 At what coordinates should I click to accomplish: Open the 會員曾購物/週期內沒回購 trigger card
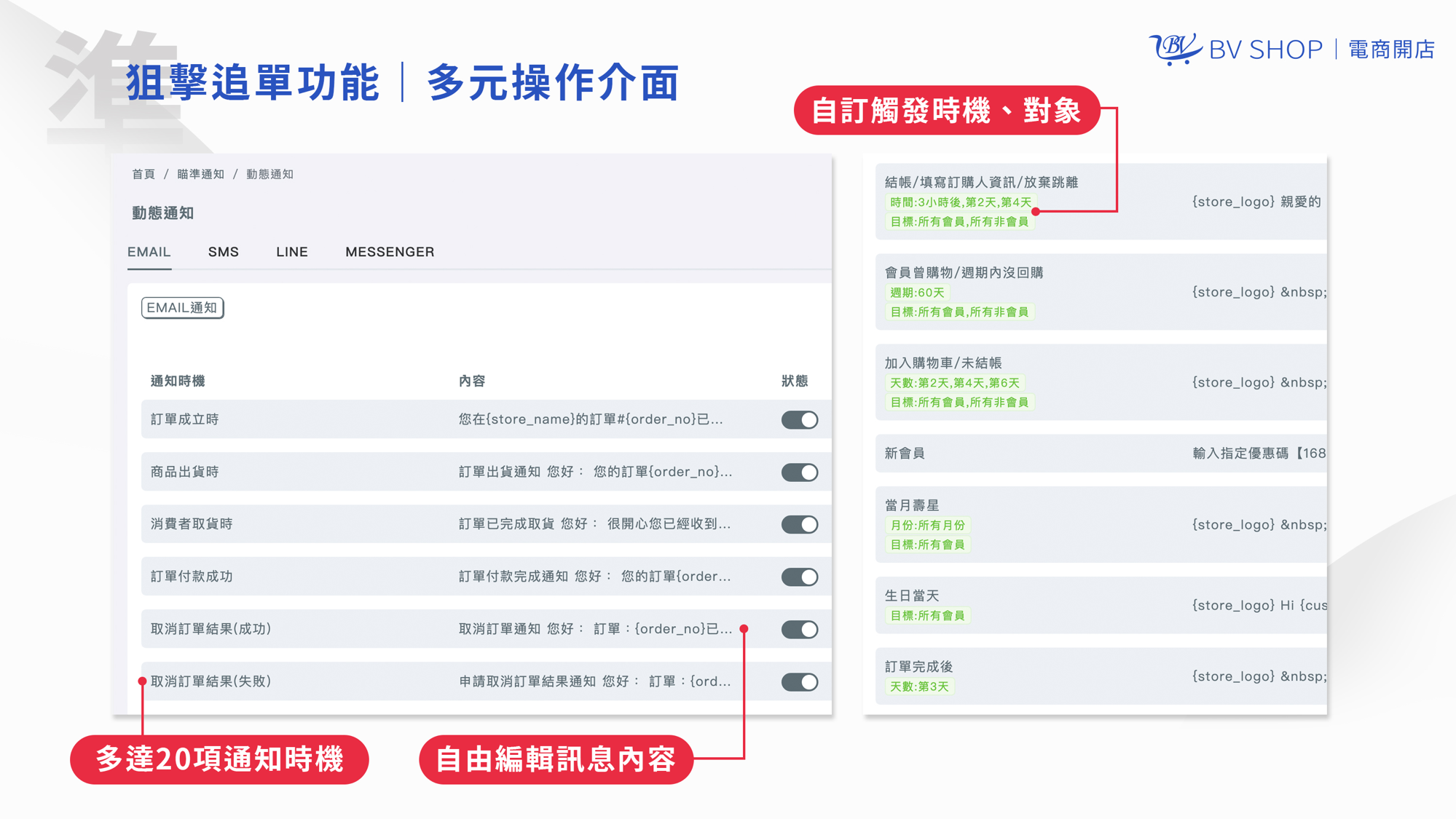pos(1101,291)
